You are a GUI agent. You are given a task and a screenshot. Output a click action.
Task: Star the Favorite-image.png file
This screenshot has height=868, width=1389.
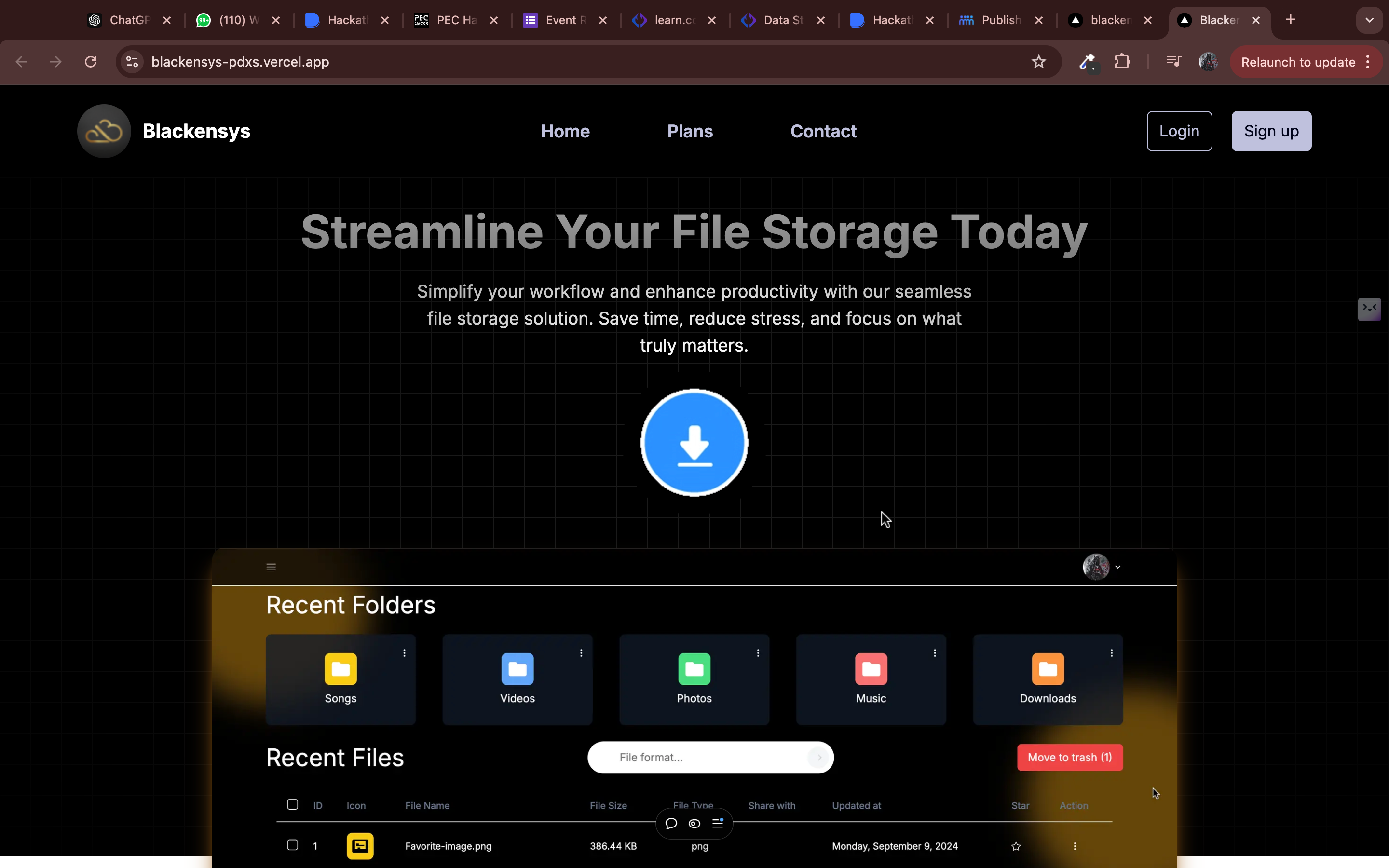[1016, 846]
